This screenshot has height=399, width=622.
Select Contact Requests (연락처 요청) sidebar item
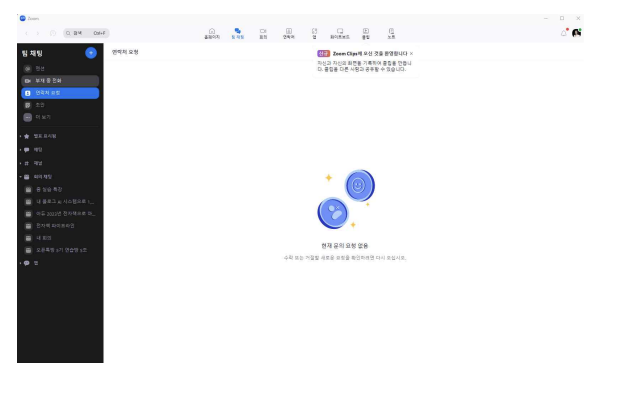click(60, 93)
